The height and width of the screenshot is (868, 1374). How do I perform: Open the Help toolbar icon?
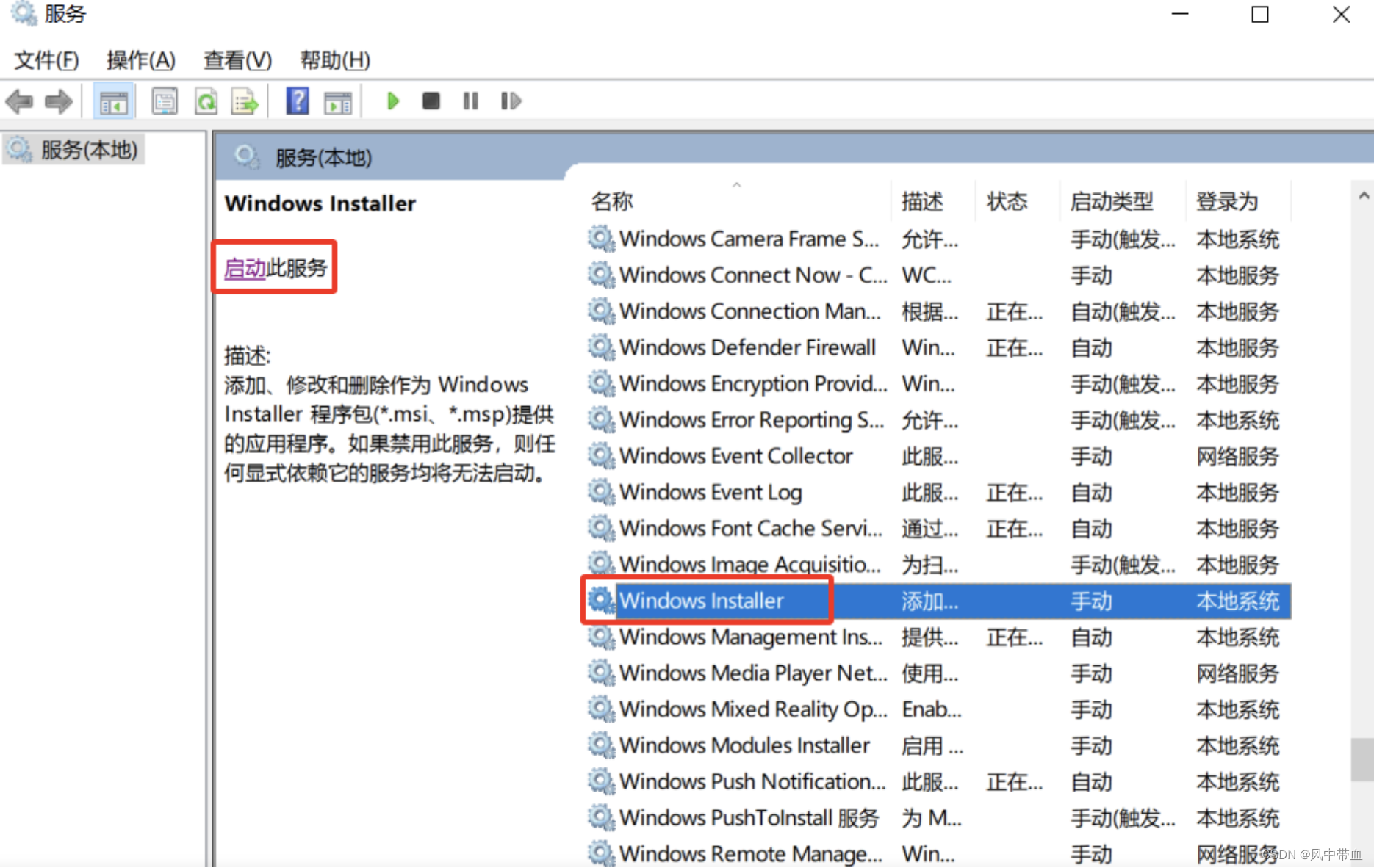click(x=298, y=101)
